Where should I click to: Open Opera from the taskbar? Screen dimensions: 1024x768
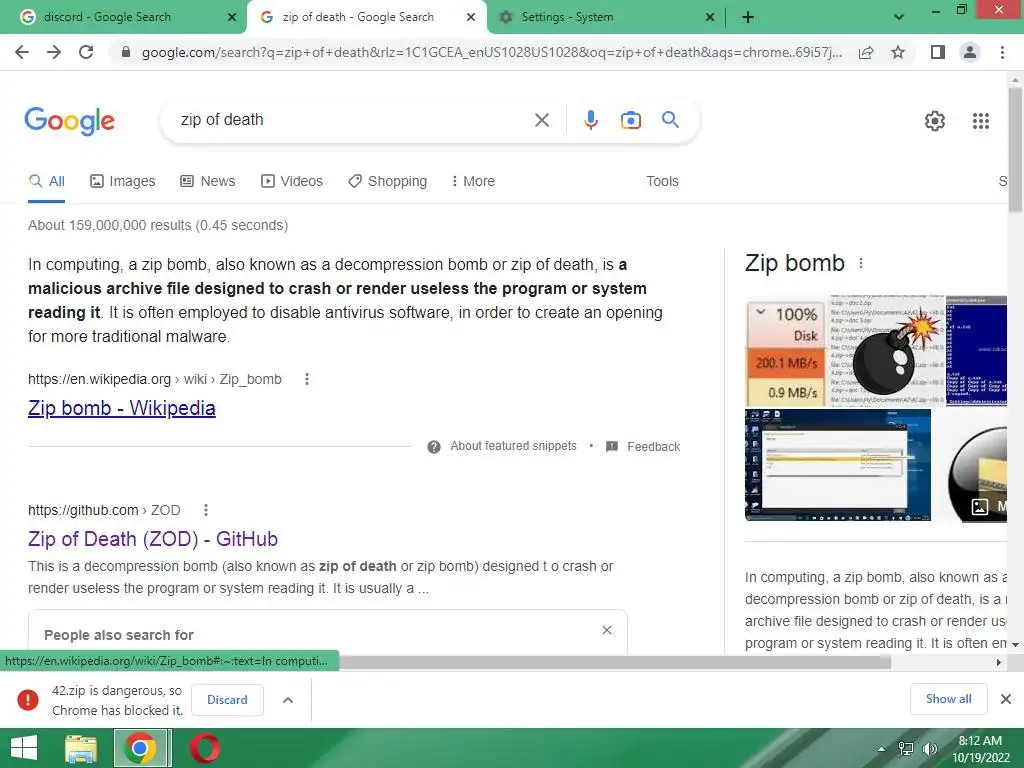tap(204, 748)
